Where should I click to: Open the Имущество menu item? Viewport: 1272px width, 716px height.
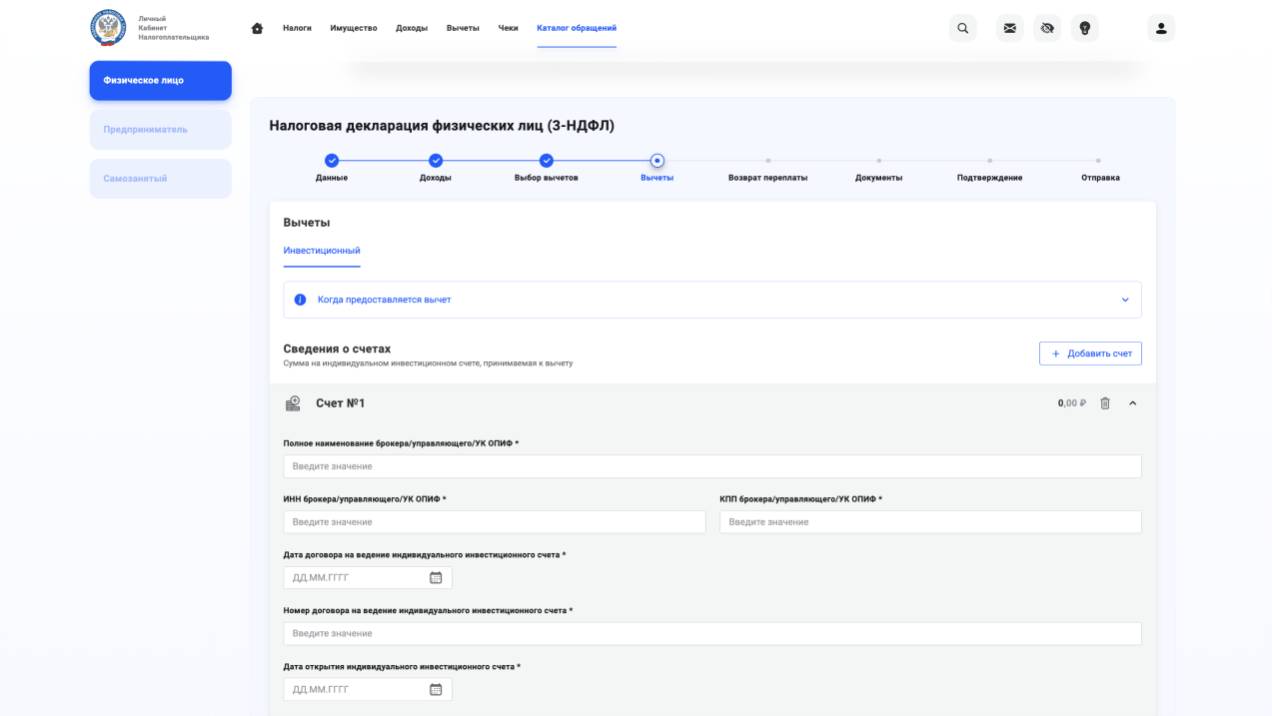point(353,28)
